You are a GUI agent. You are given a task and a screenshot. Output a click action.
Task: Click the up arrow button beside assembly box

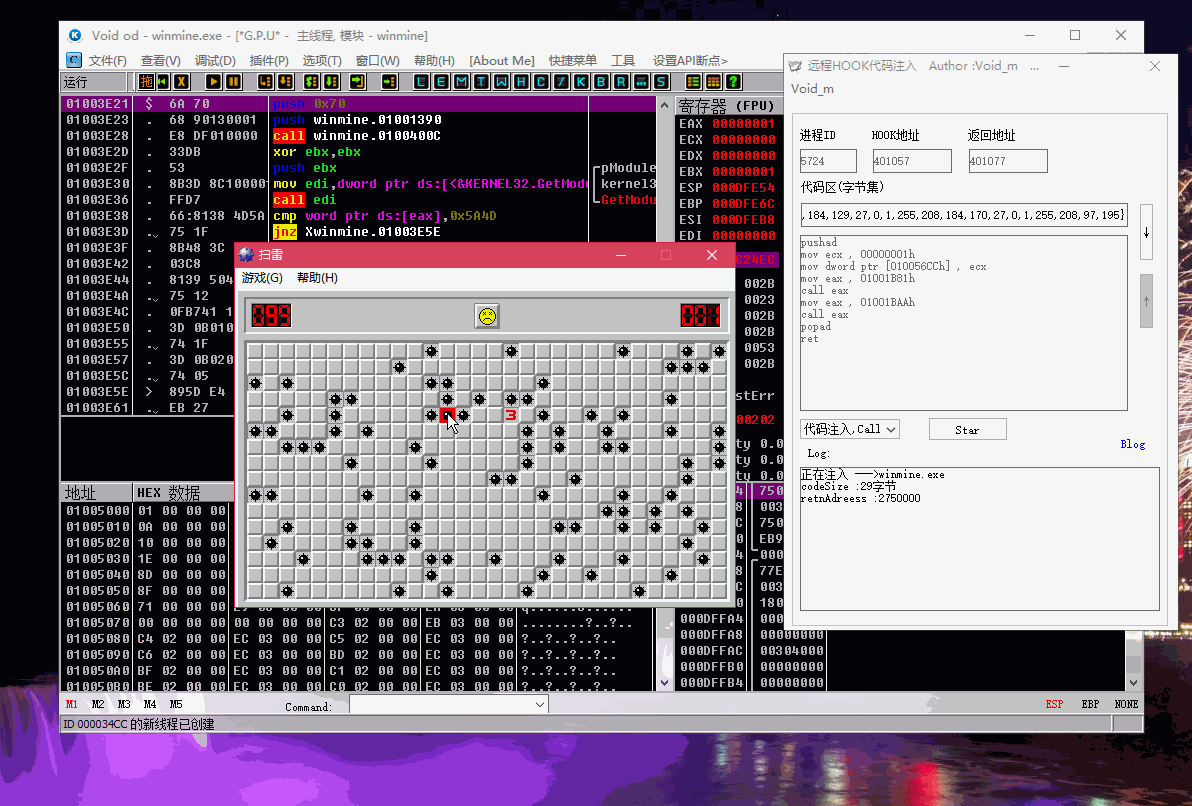point(1146,301)
